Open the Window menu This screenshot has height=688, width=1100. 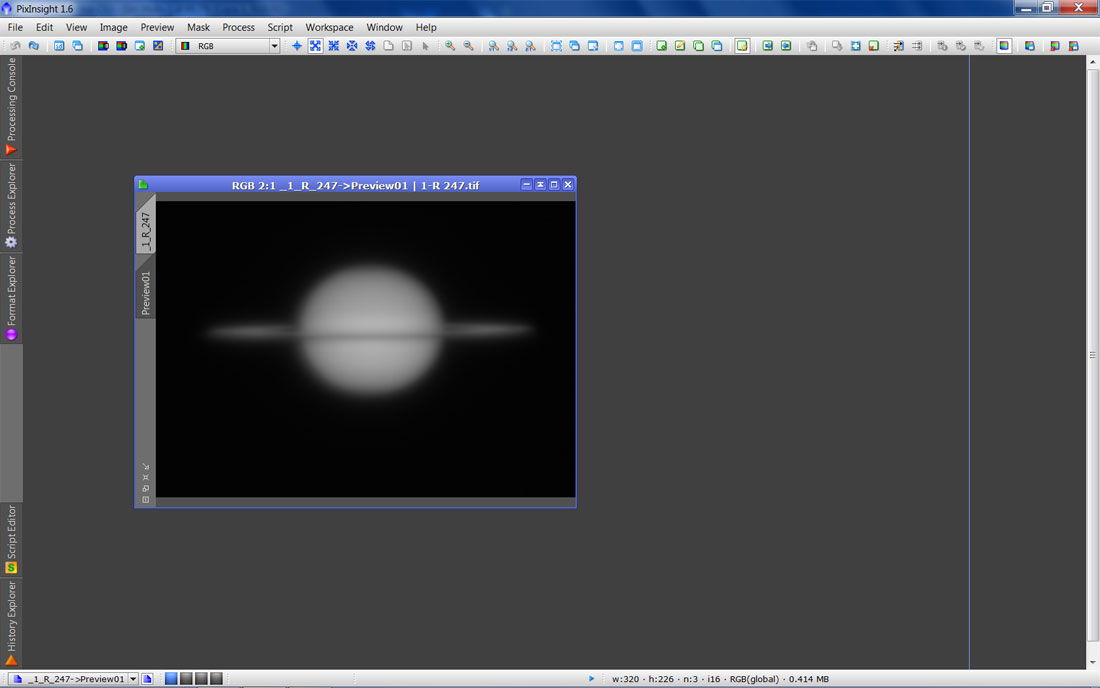point(384,27)
